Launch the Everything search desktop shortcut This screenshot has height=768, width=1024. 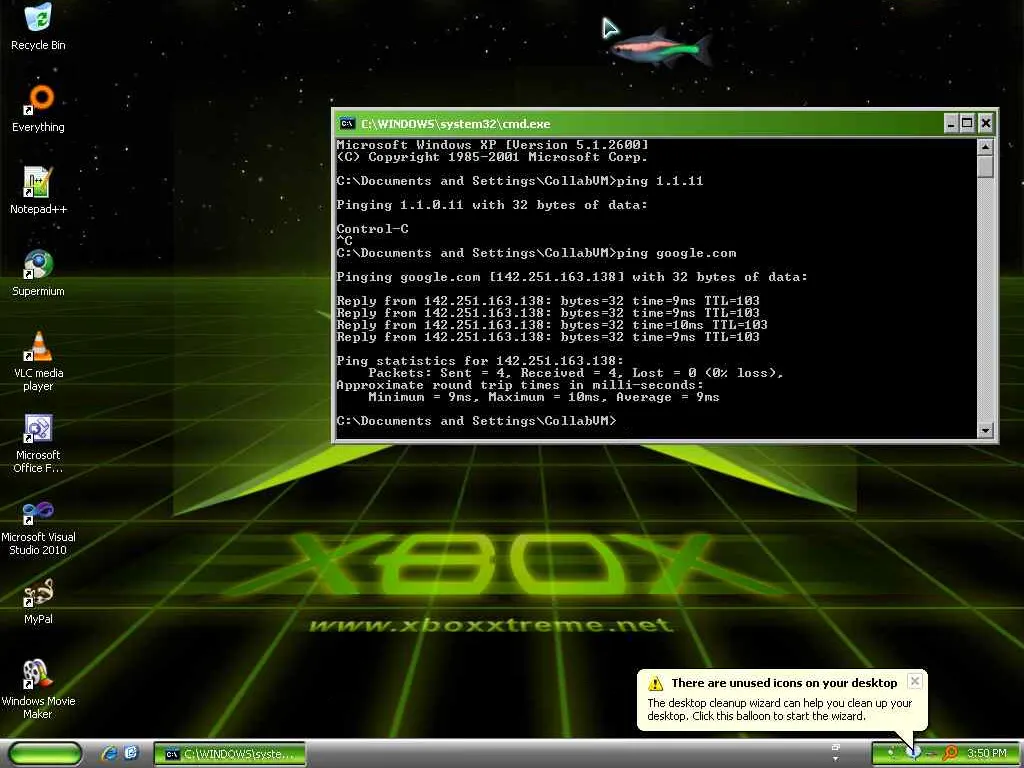point(38,109)
